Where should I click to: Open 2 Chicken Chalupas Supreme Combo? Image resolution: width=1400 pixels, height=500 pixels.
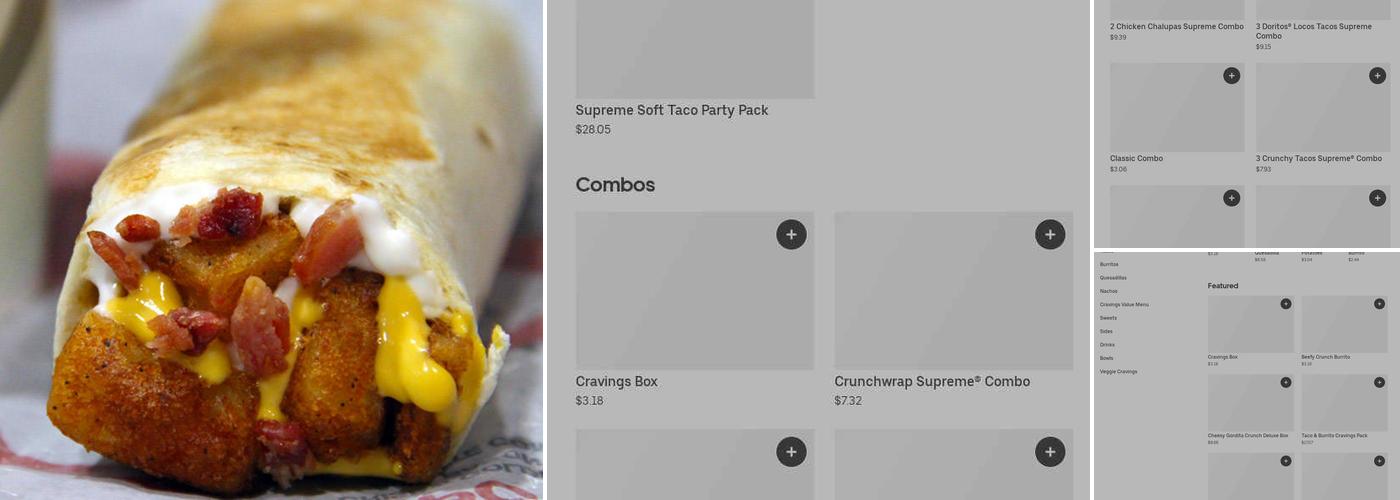pos(1176,26)
